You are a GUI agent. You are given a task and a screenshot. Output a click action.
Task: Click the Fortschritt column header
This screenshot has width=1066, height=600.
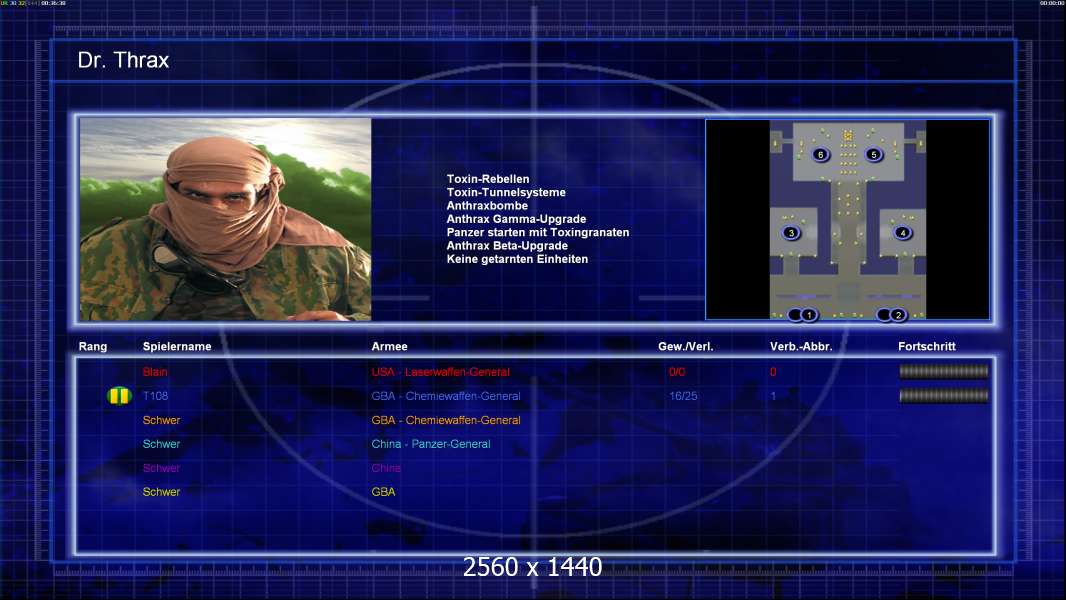(927, 347)
